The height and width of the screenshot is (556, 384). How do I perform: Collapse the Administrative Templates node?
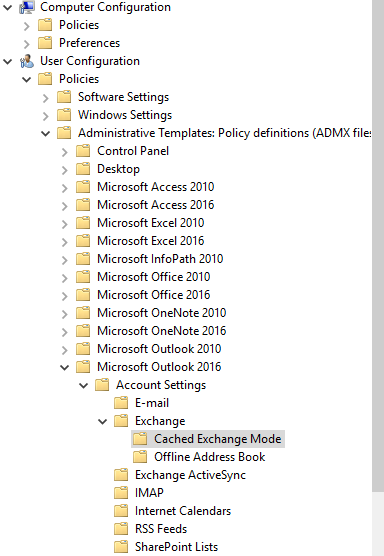pyautogui.click(x=45, y=133)
